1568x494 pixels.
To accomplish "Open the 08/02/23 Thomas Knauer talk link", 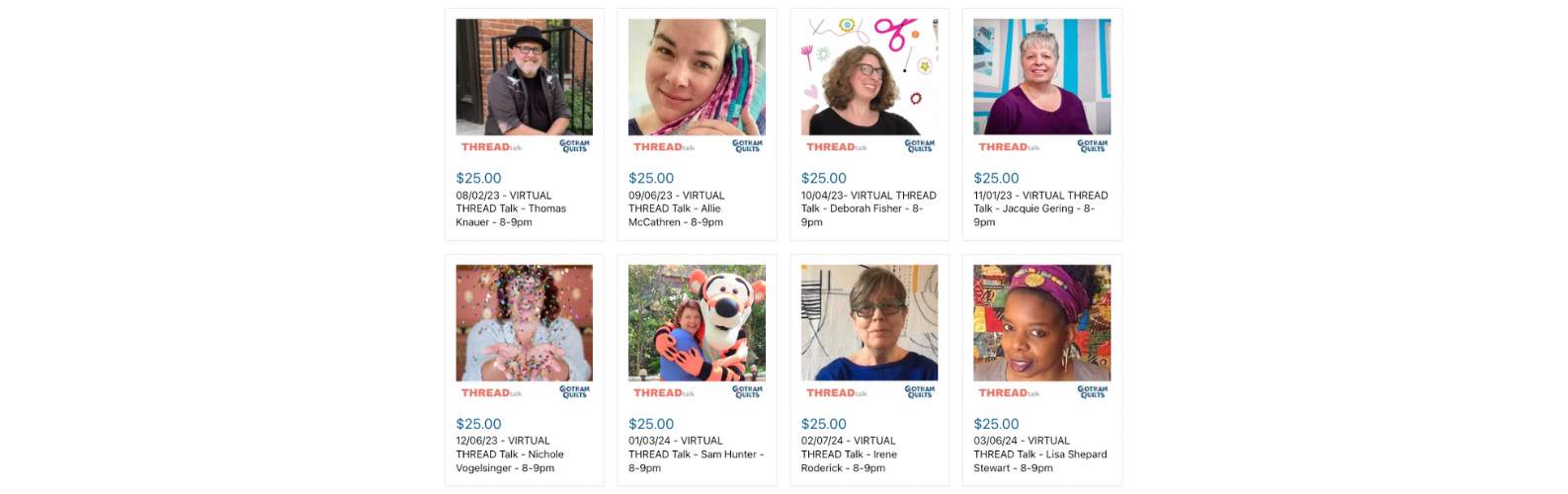I will click(x=511, y=208).
